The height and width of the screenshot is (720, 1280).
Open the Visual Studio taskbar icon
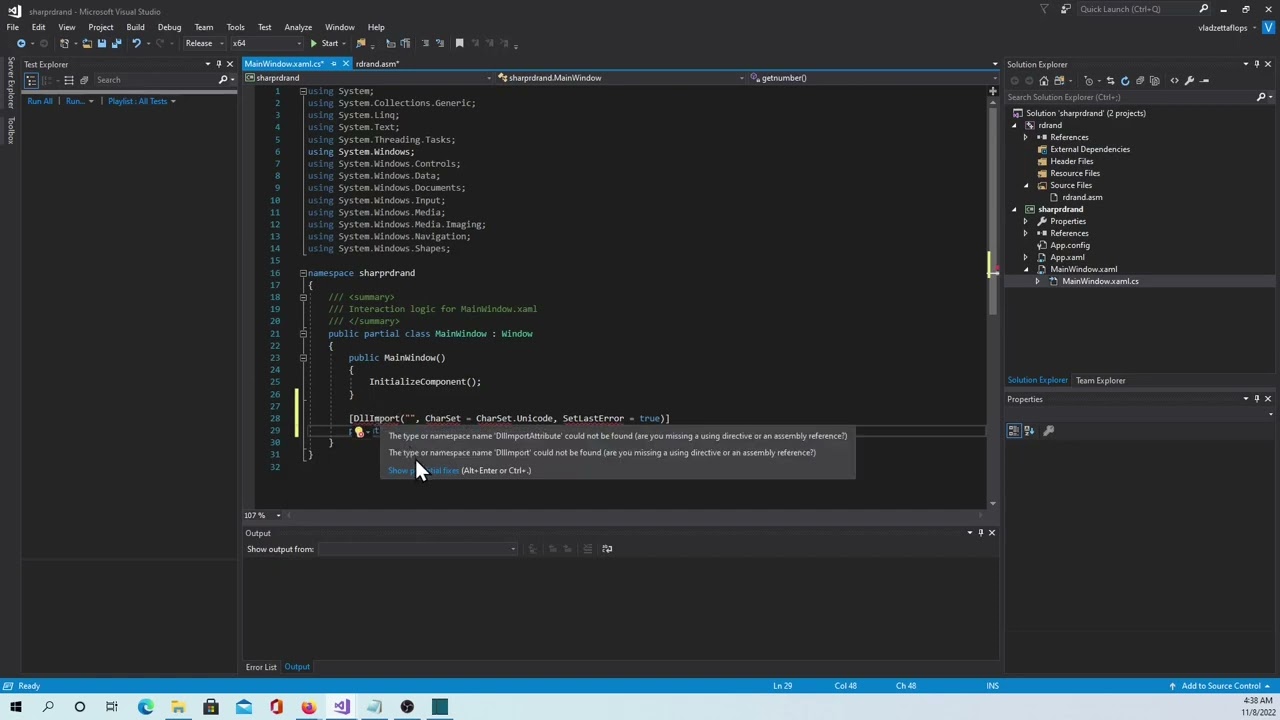pyautogui.click(x=341, y=707)
